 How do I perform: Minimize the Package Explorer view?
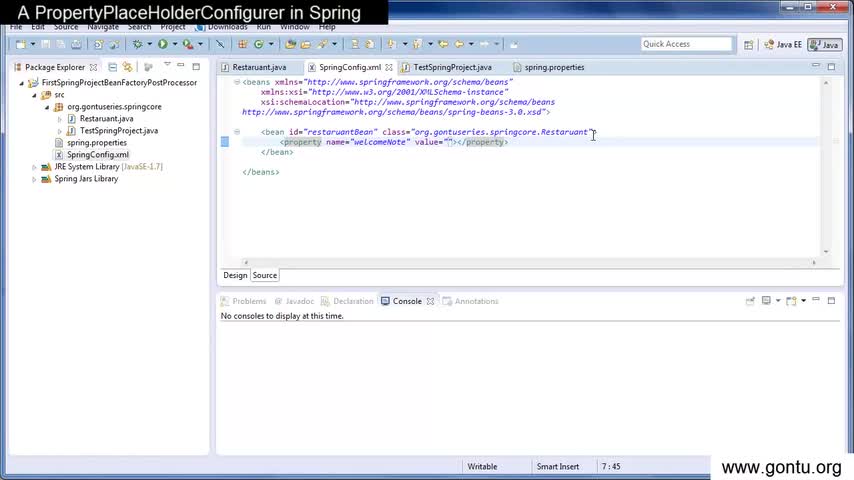point(181,66)
